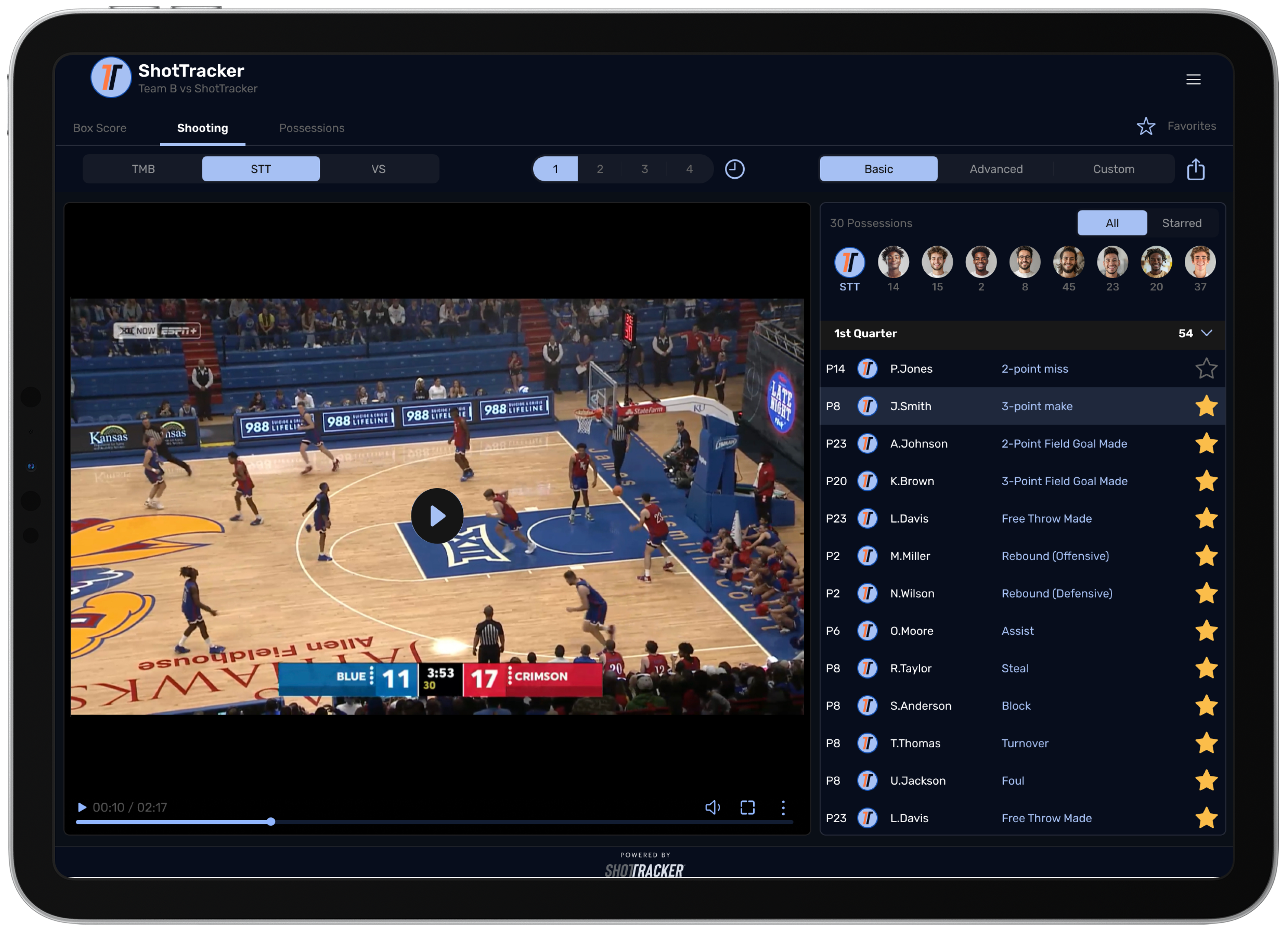The height and width of the screenshot is (933, 1288).
Task: Unstar M.Miller Rebound (Offensive)
Action: pyautogui.click(x=1206, y=555)
